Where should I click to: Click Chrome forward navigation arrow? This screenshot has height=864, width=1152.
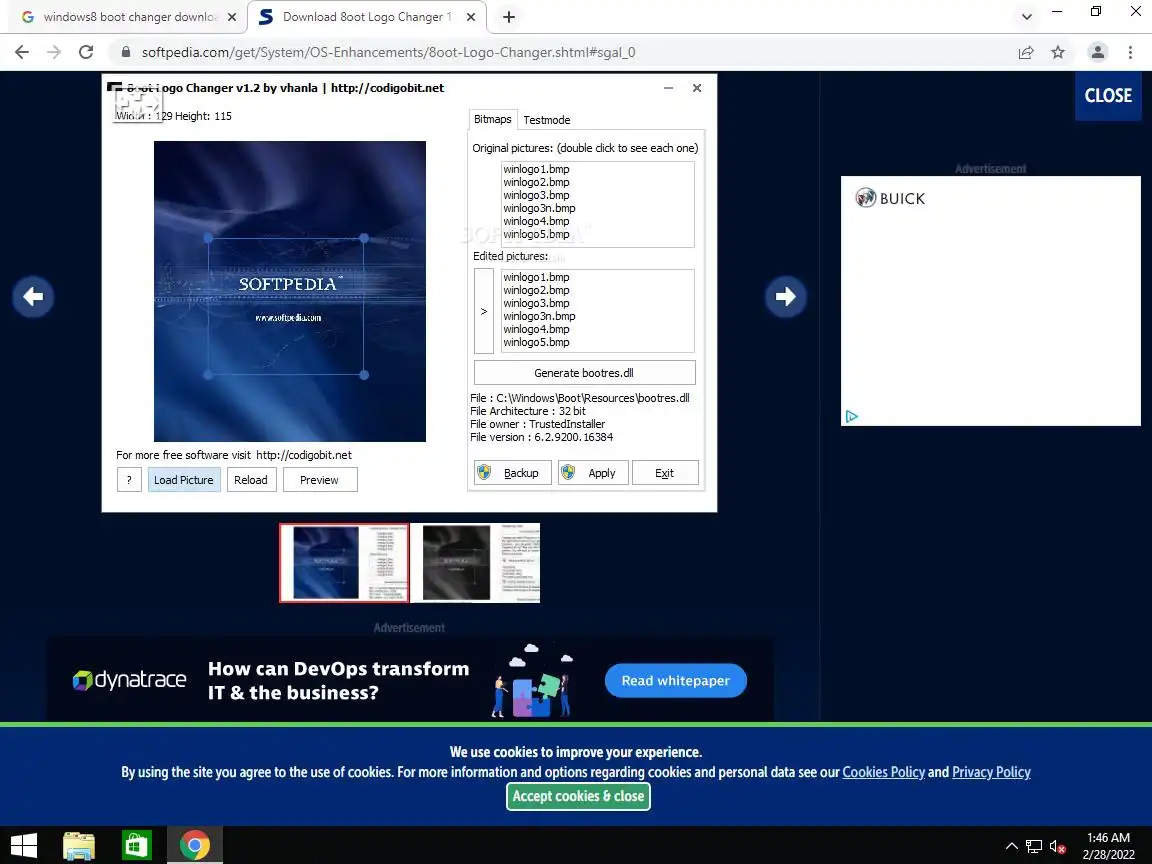pyautogui.click(x=54, y=52)
